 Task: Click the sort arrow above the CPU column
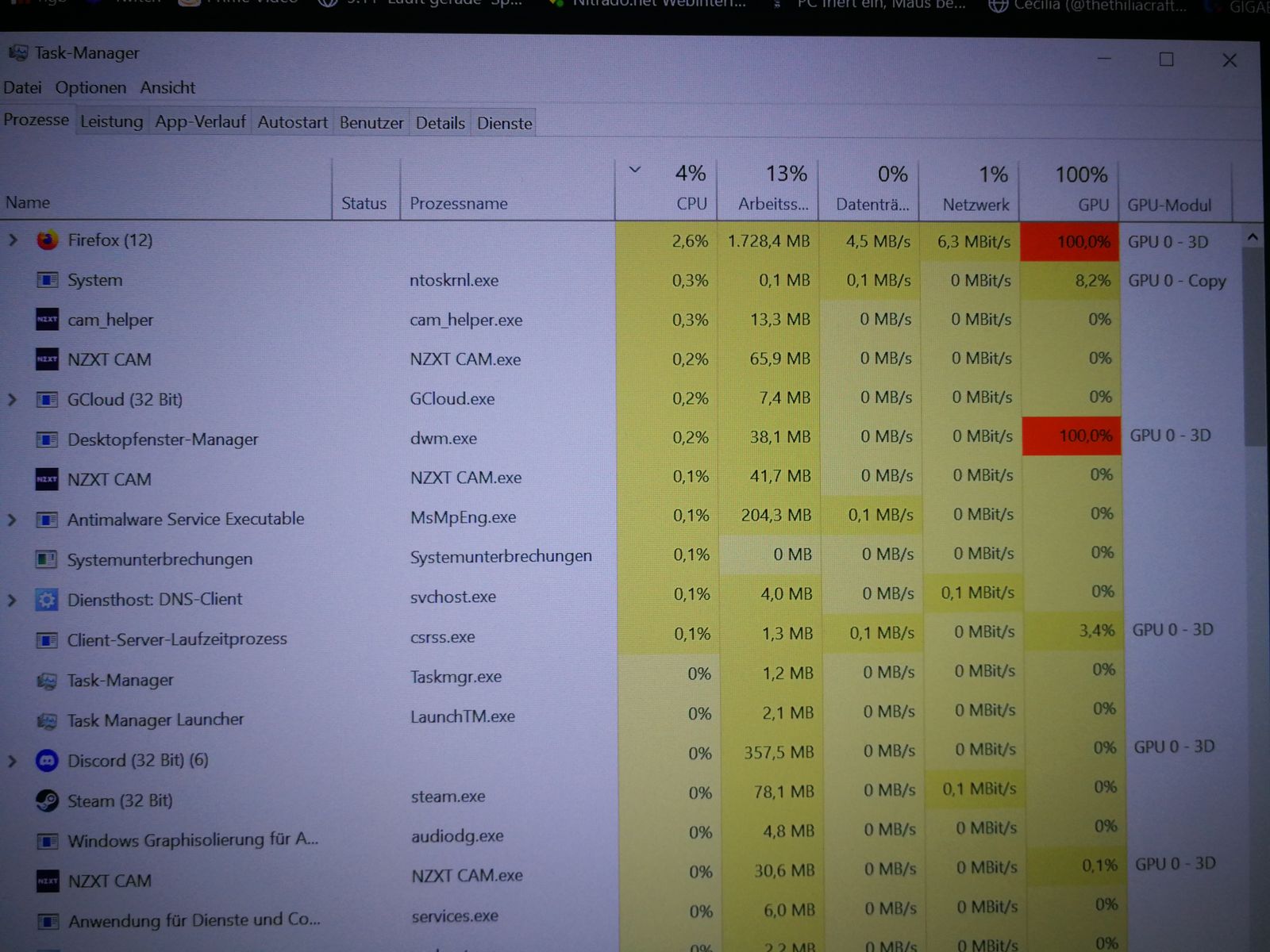[635, 170]
